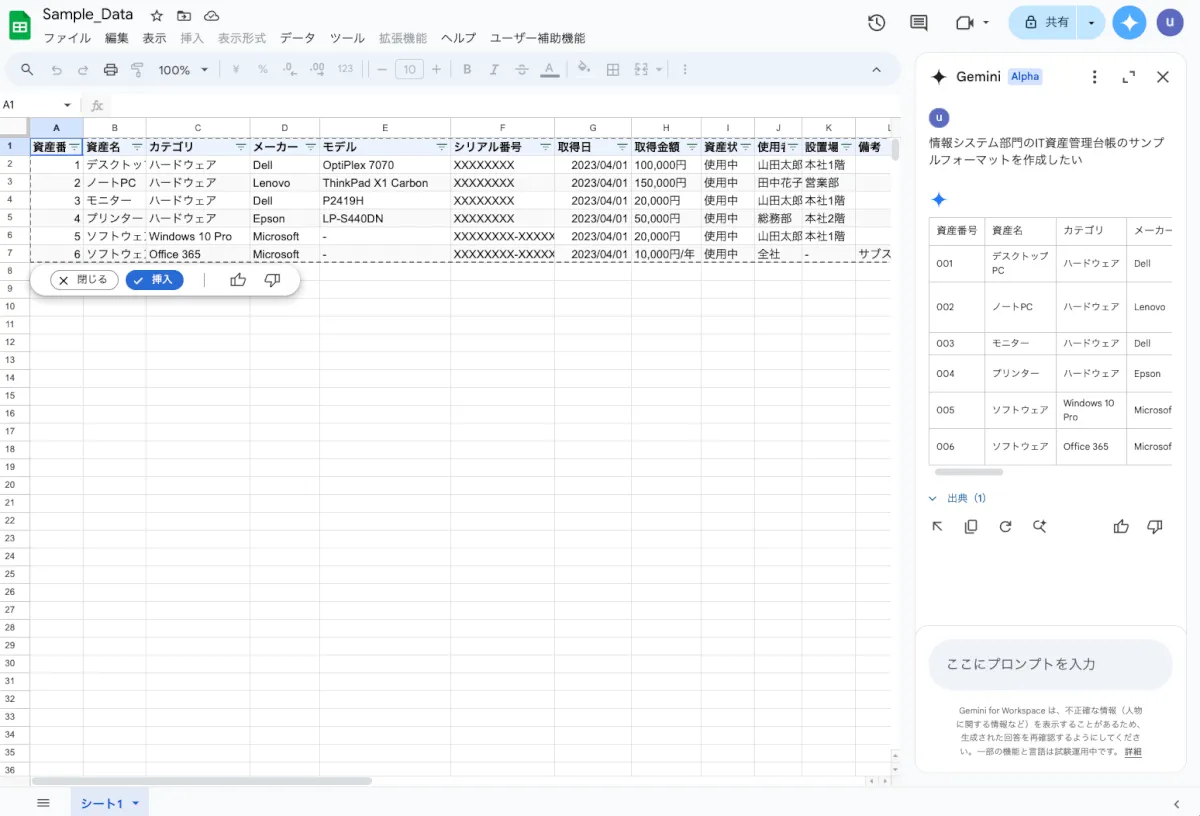Screen dimensions: 1200x816
Task: Select the シート1 sheet tab
Action: 101,803
